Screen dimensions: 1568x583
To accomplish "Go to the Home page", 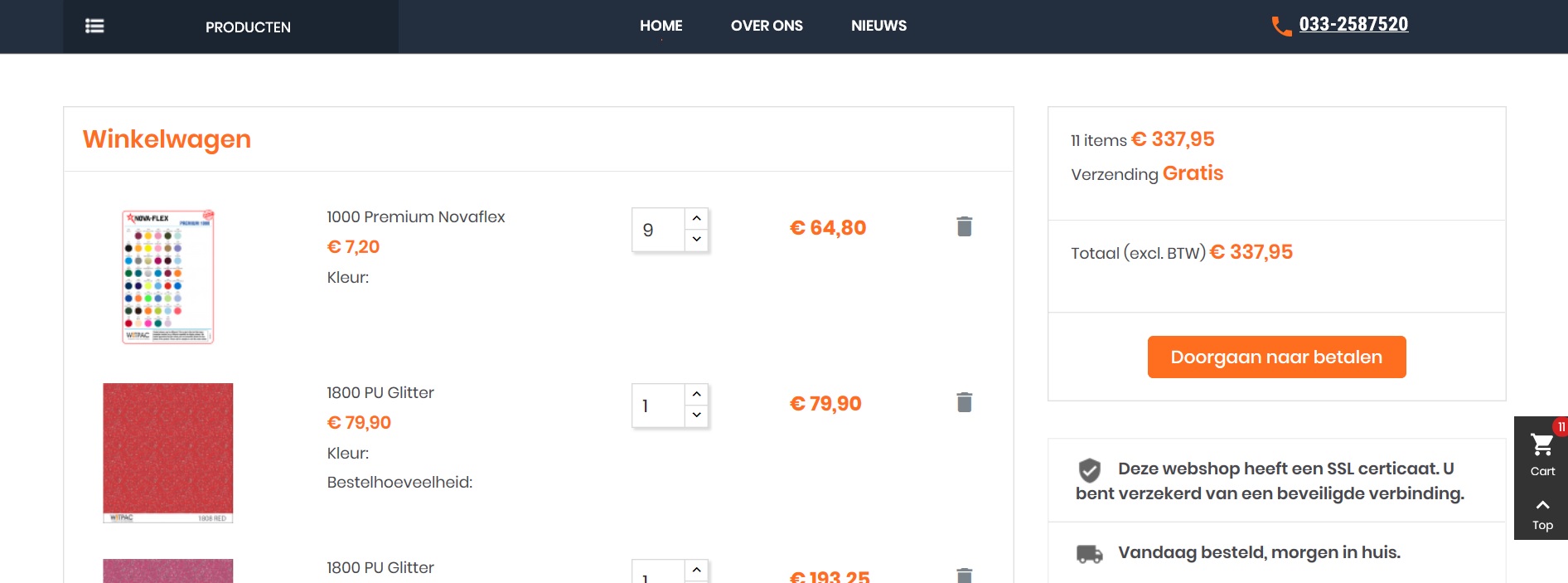I will 661,26.
